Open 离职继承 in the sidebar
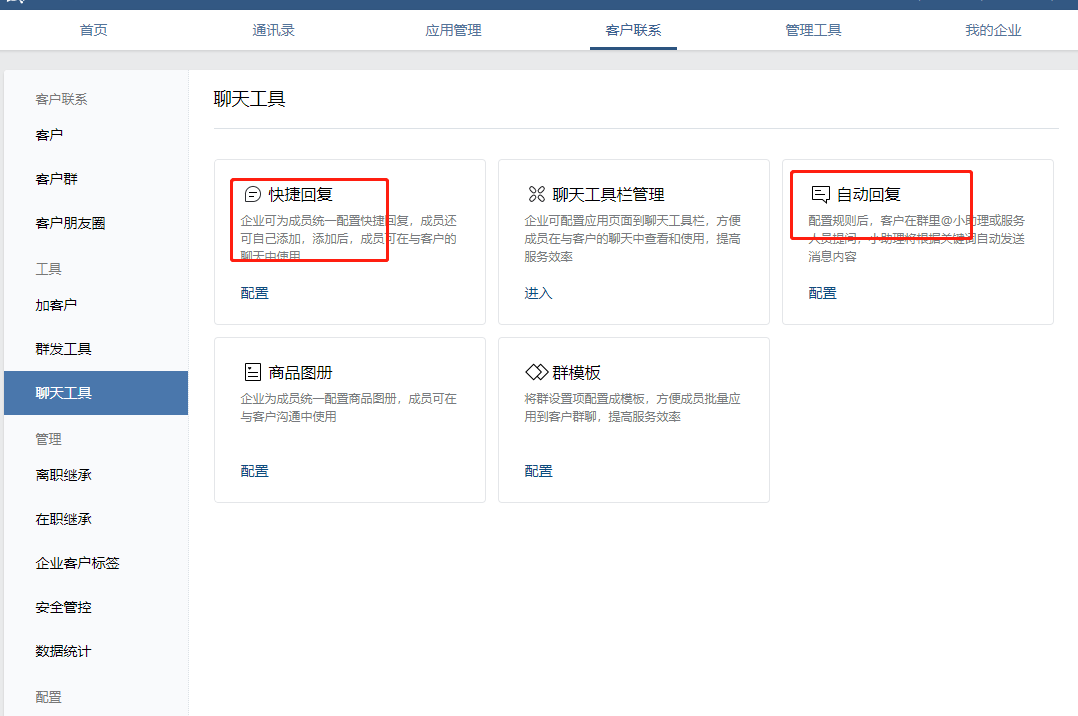 click(x=64, y=475)
